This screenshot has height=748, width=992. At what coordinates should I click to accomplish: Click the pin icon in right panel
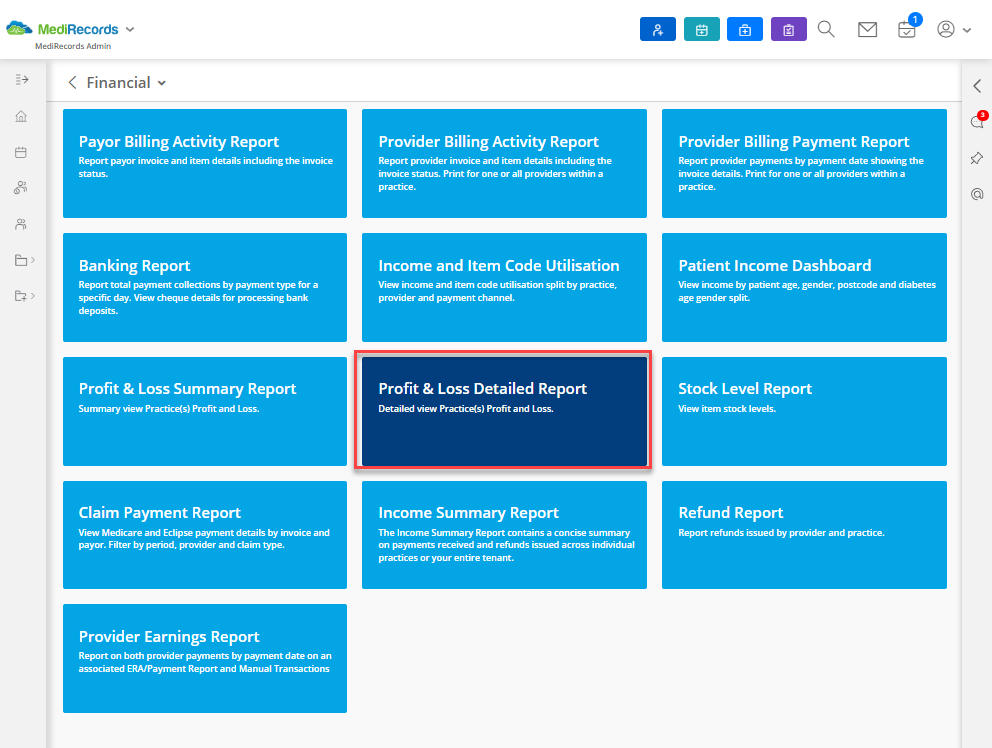coord(977,158)
